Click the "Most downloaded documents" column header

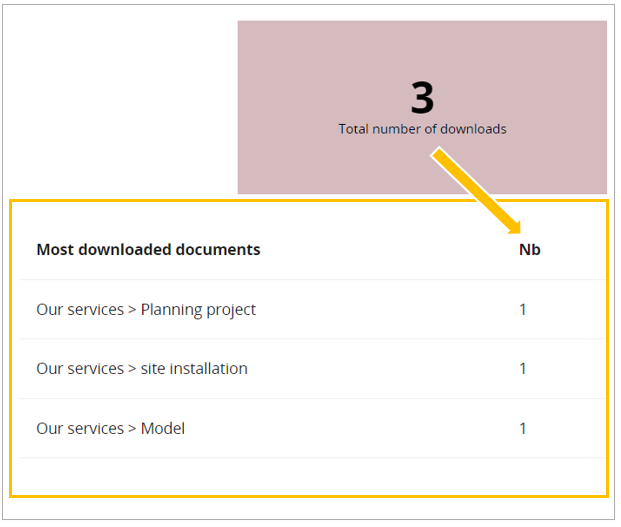[x=148, y=250]
